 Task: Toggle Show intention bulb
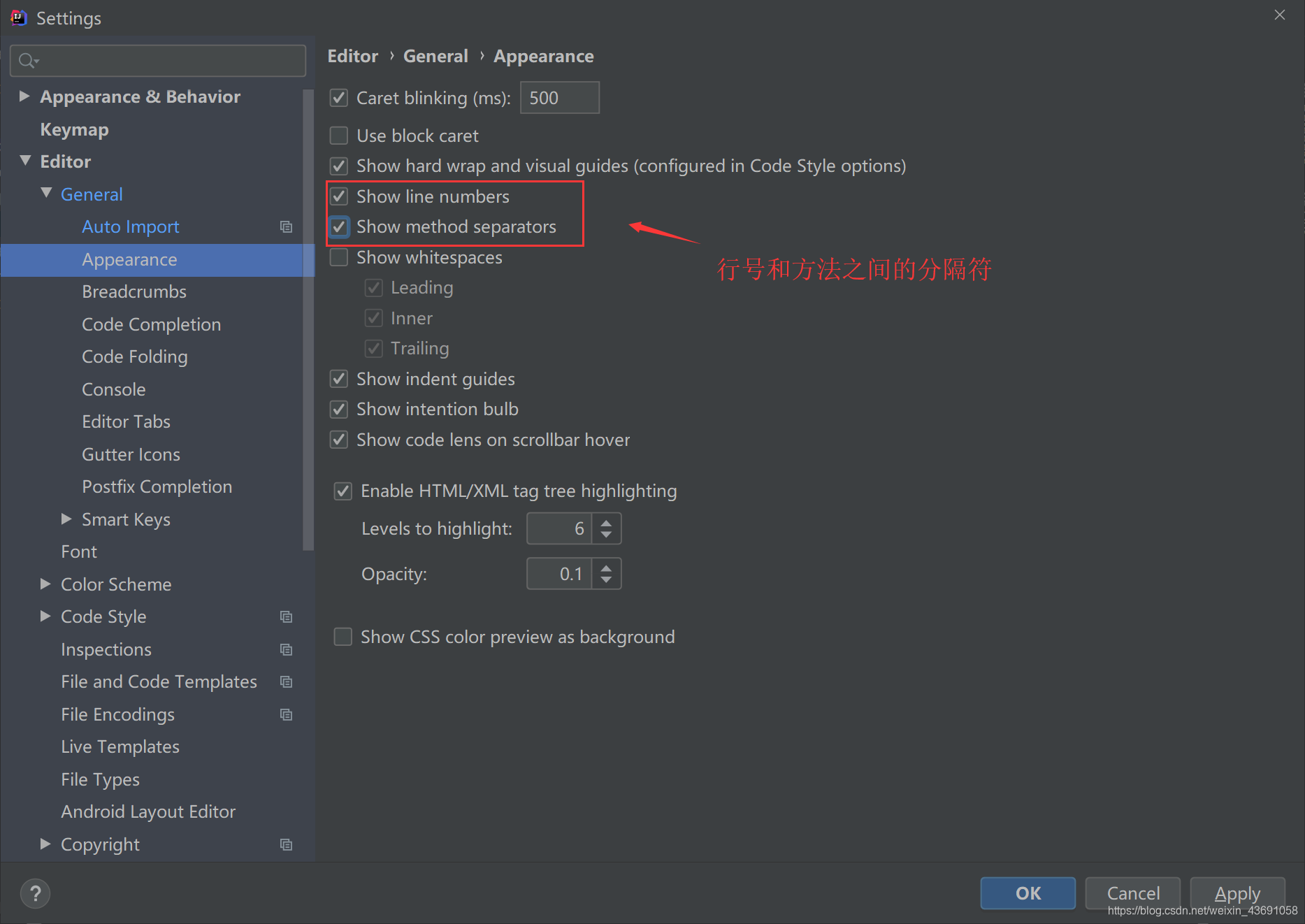[x=339, y=409]
